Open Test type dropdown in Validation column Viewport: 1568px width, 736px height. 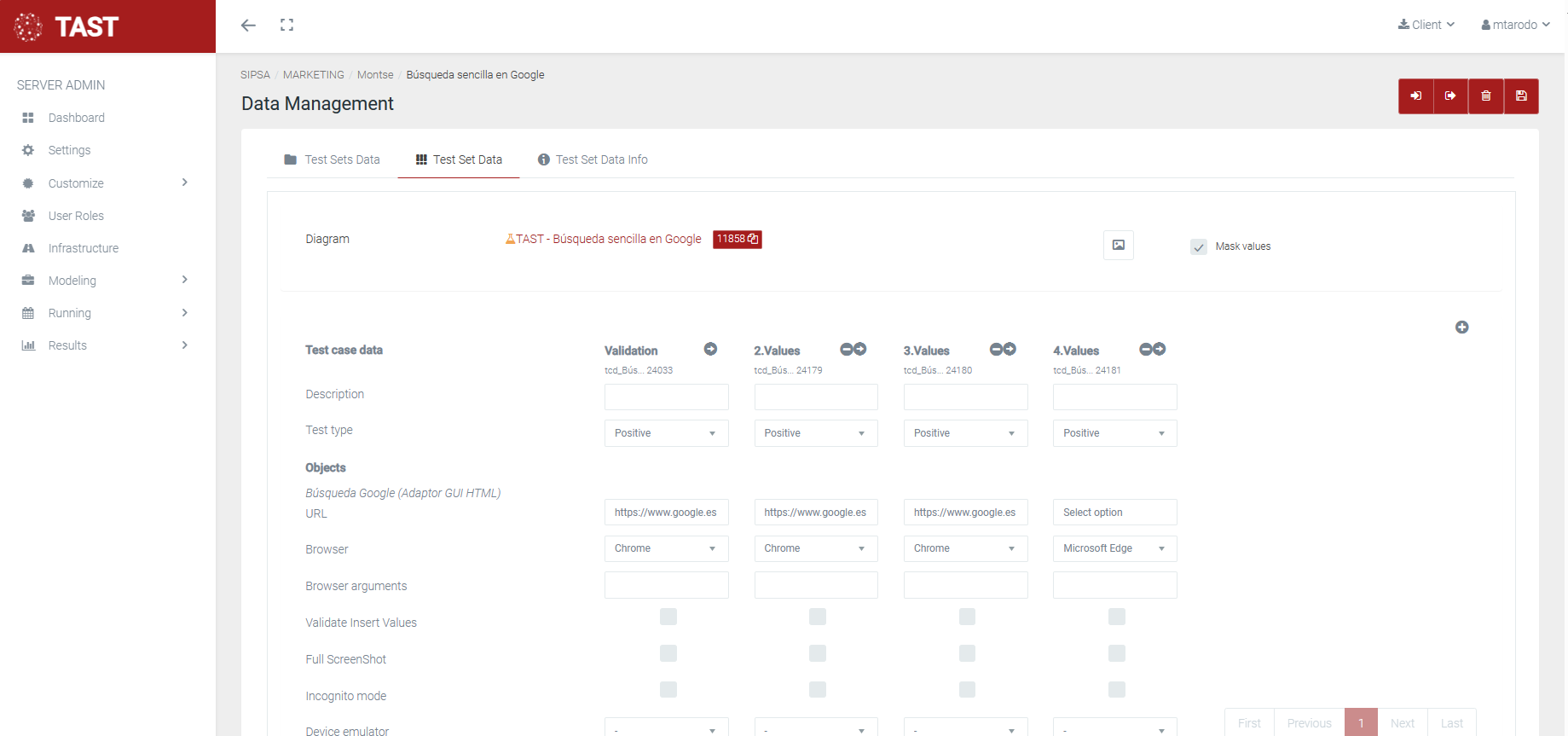(x=666, y=433)
